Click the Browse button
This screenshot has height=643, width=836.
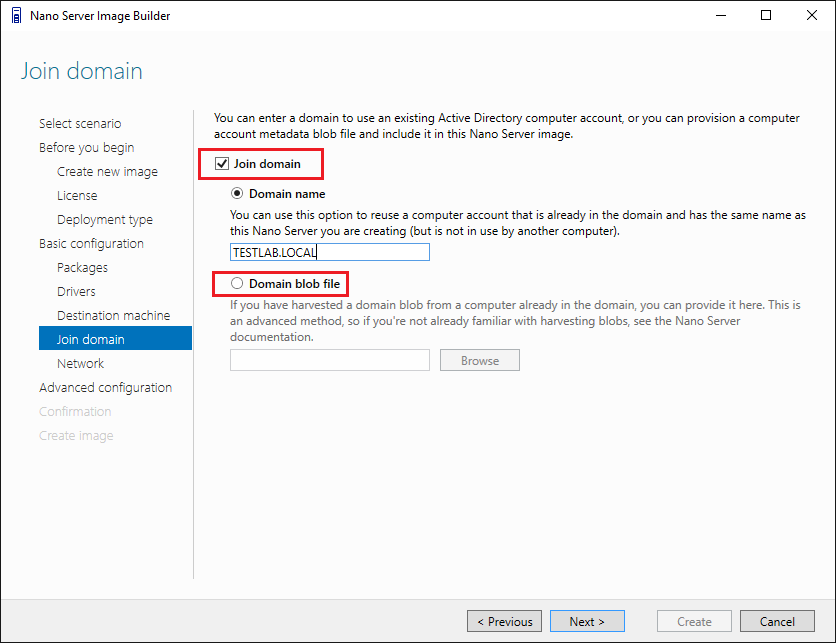pyautogui.click(x=480, y=360)
